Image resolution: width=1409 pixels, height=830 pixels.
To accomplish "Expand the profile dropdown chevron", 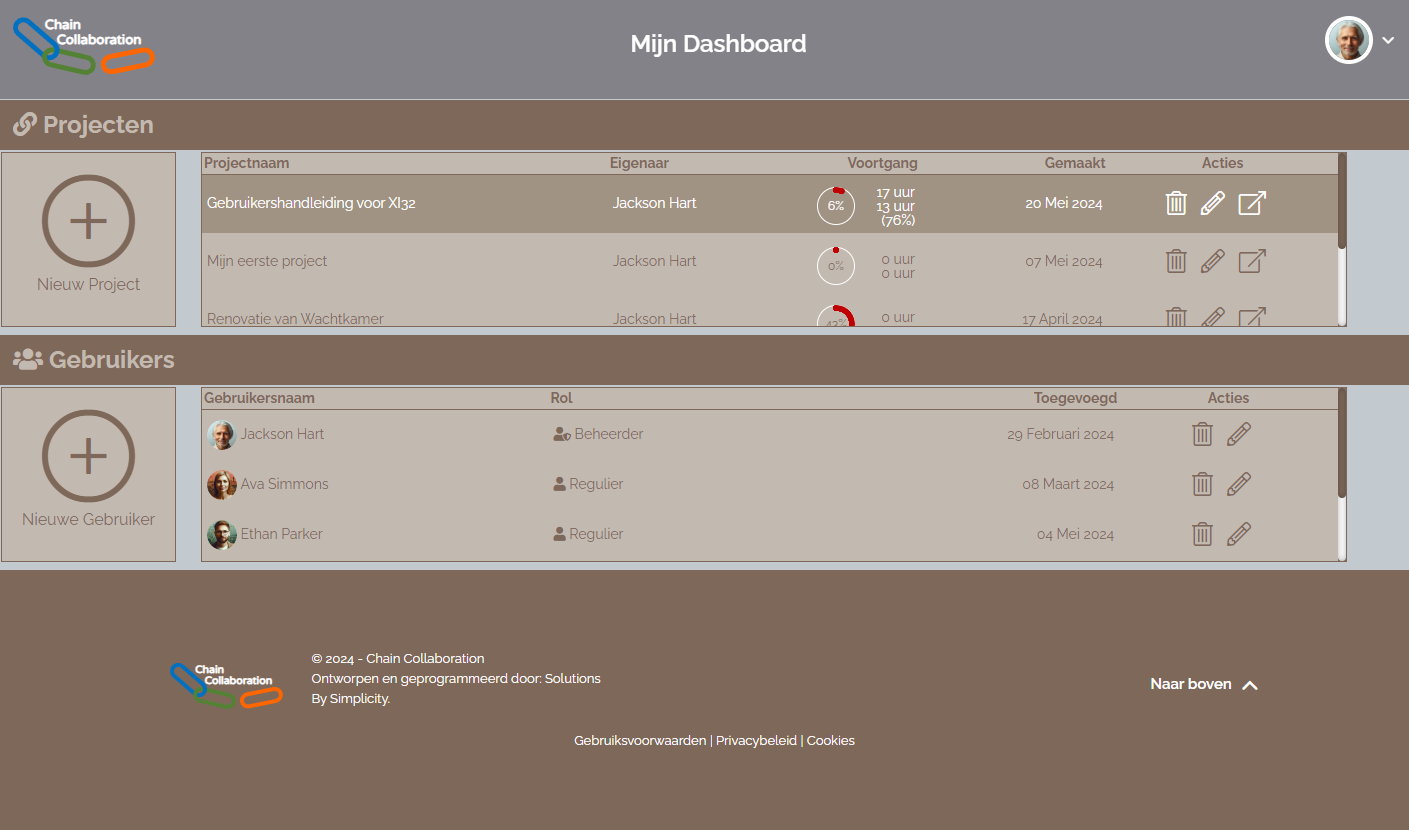I will (1388, 40).
